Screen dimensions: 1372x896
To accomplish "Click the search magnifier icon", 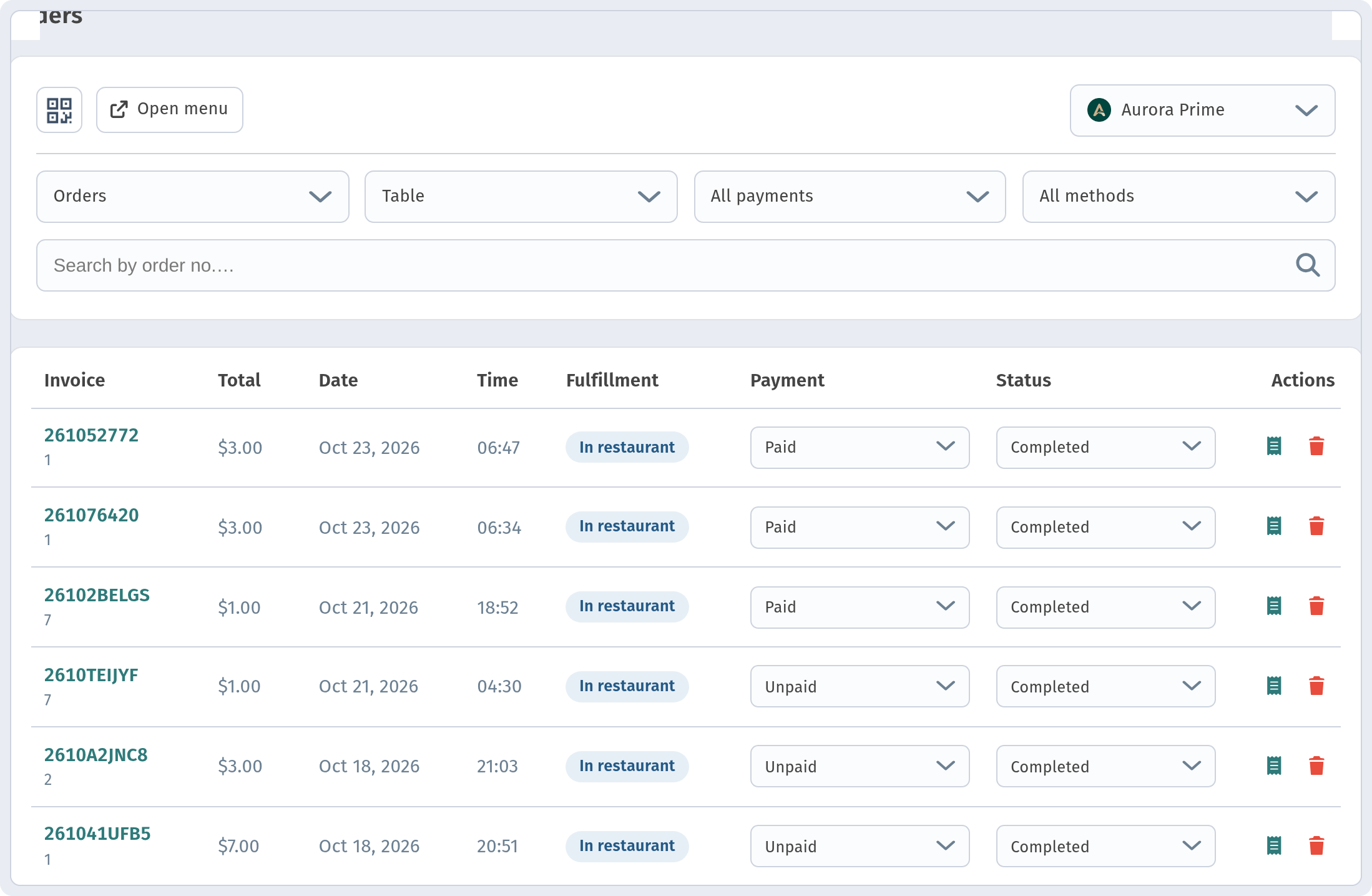I will tap(1308, 265).
